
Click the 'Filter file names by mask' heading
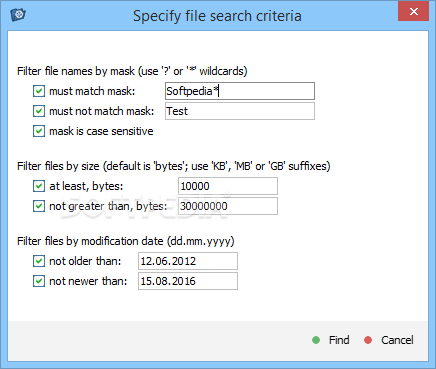coord(132,71)
